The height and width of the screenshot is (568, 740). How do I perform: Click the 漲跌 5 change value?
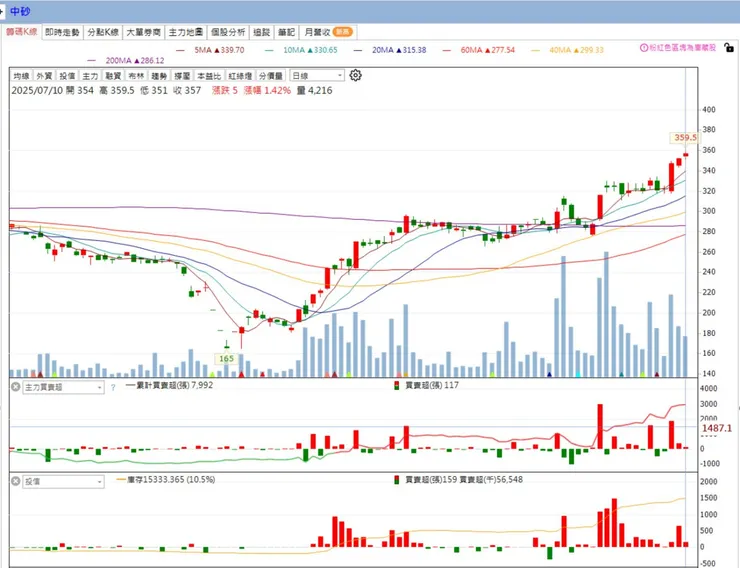(225, 90)
